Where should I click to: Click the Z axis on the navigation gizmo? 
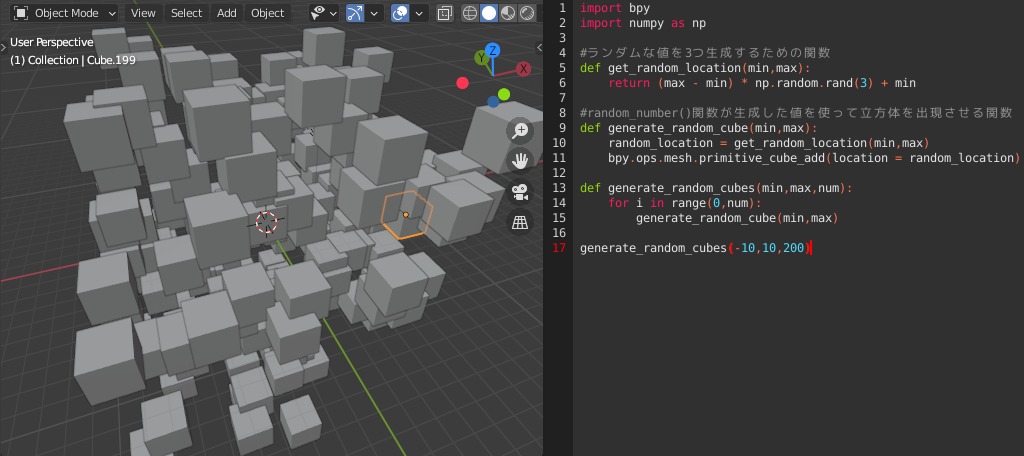point(493,50)
